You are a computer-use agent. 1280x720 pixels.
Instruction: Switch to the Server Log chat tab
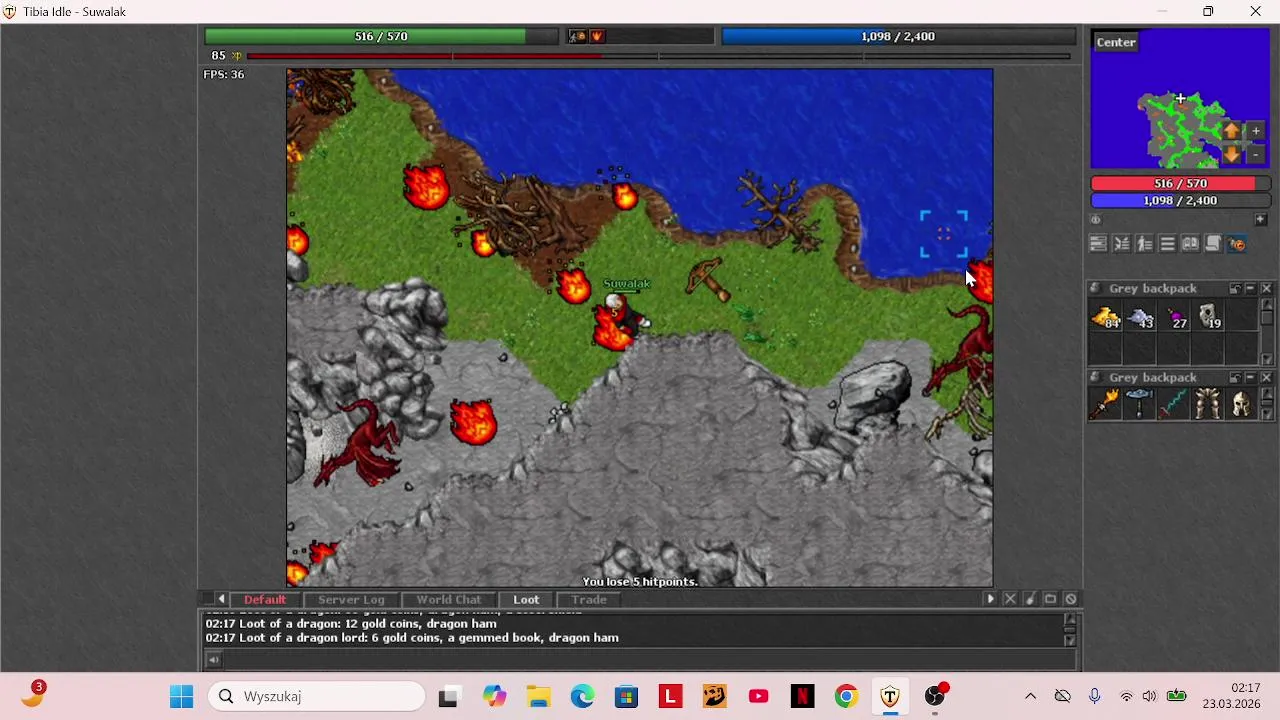[x=351, y=599]
